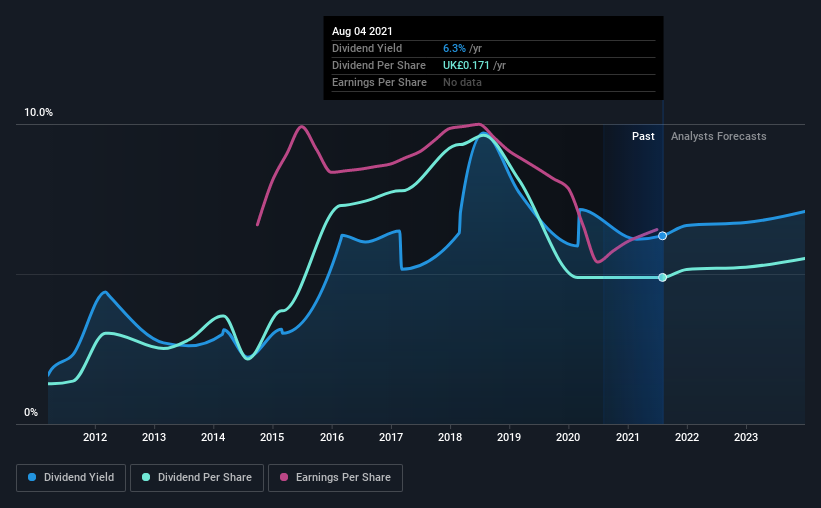Click the 2013 x-axis label
Screen dimensions: 821x508
click(x=154, y=437)
